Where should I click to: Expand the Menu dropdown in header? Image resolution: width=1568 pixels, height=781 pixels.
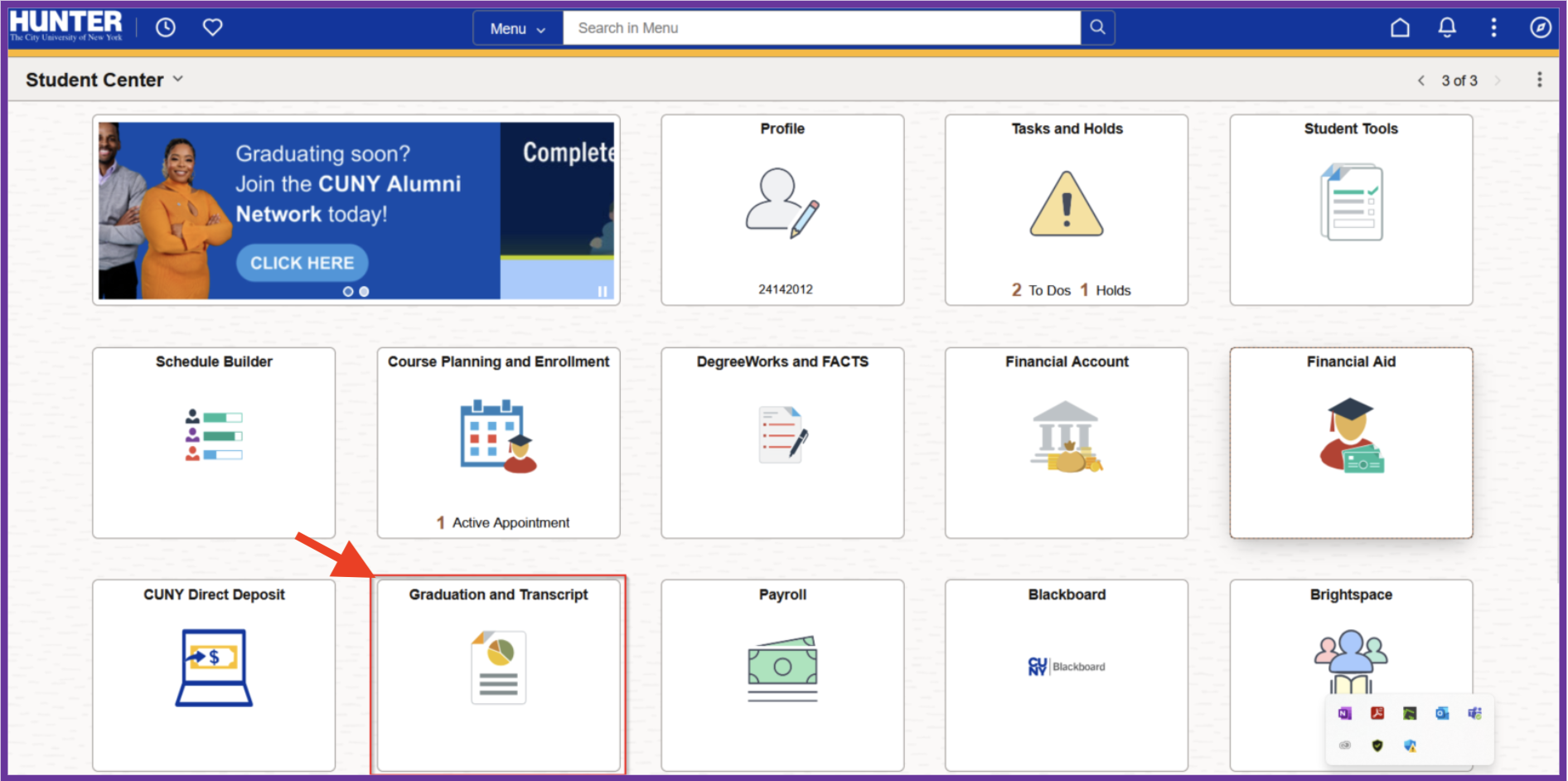(x=517, y=28)
